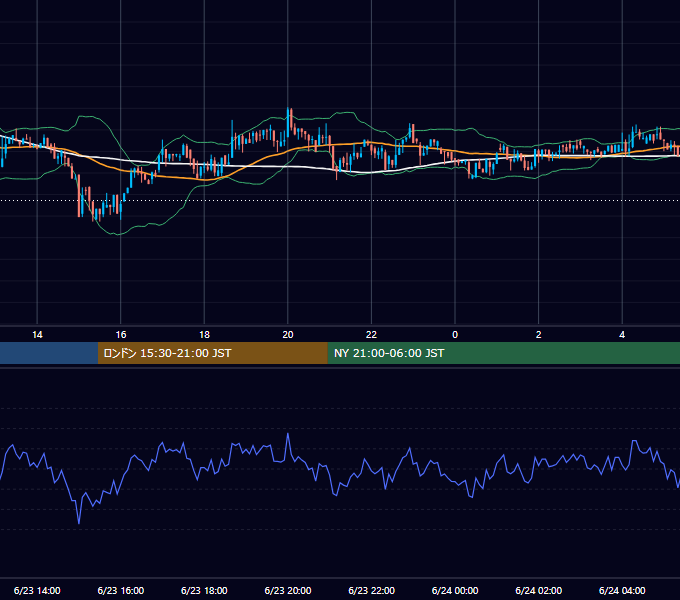Click the 6/23 20:00 label on oscillator axis
680x600 pixels.
point(288,590)
